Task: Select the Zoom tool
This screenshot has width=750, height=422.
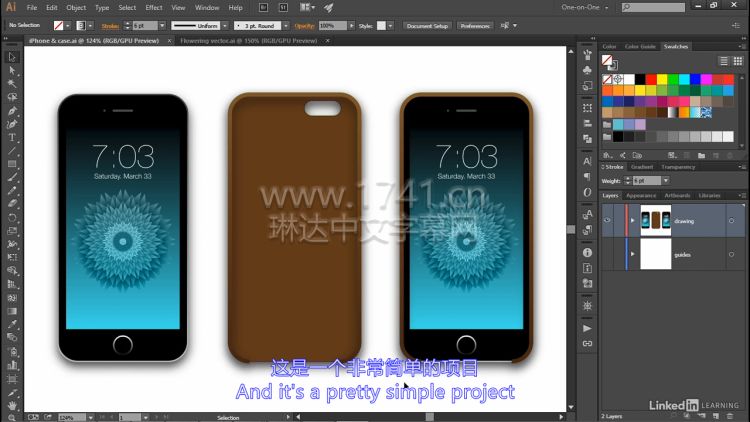Action: click(12, 418)
